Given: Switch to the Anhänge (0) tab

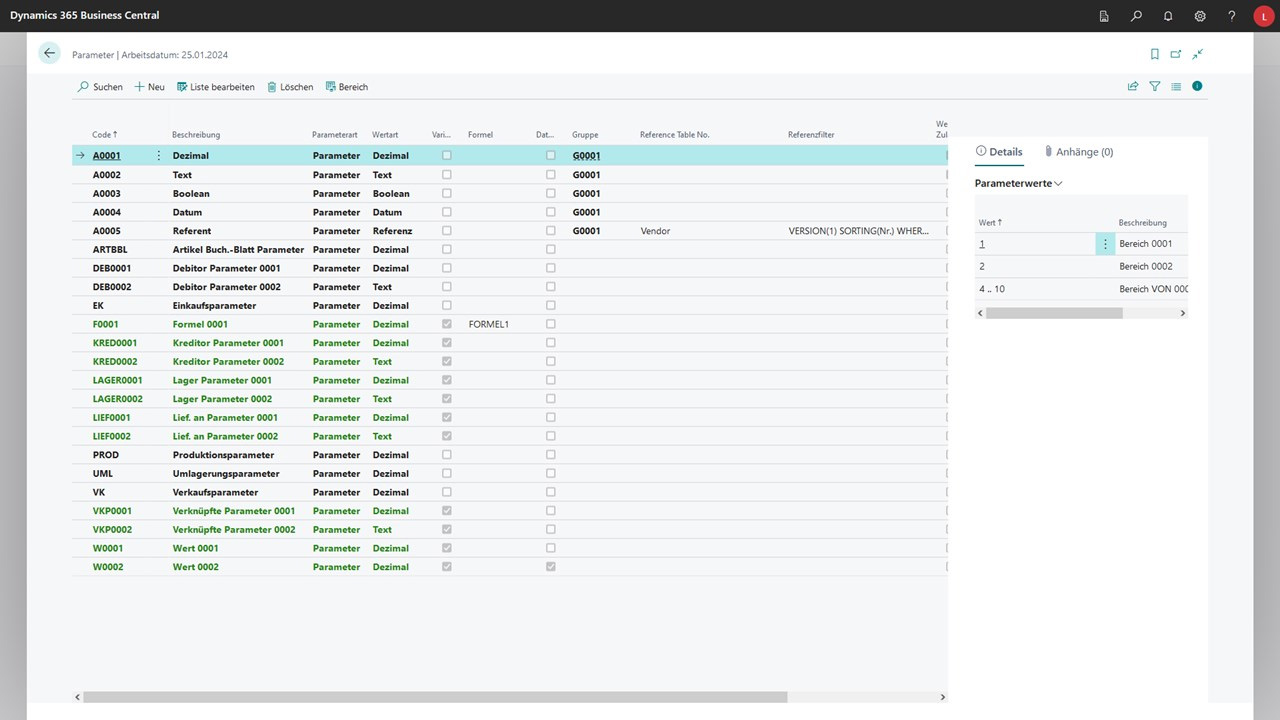Looking at the screenshot, I should [1078, 152].
